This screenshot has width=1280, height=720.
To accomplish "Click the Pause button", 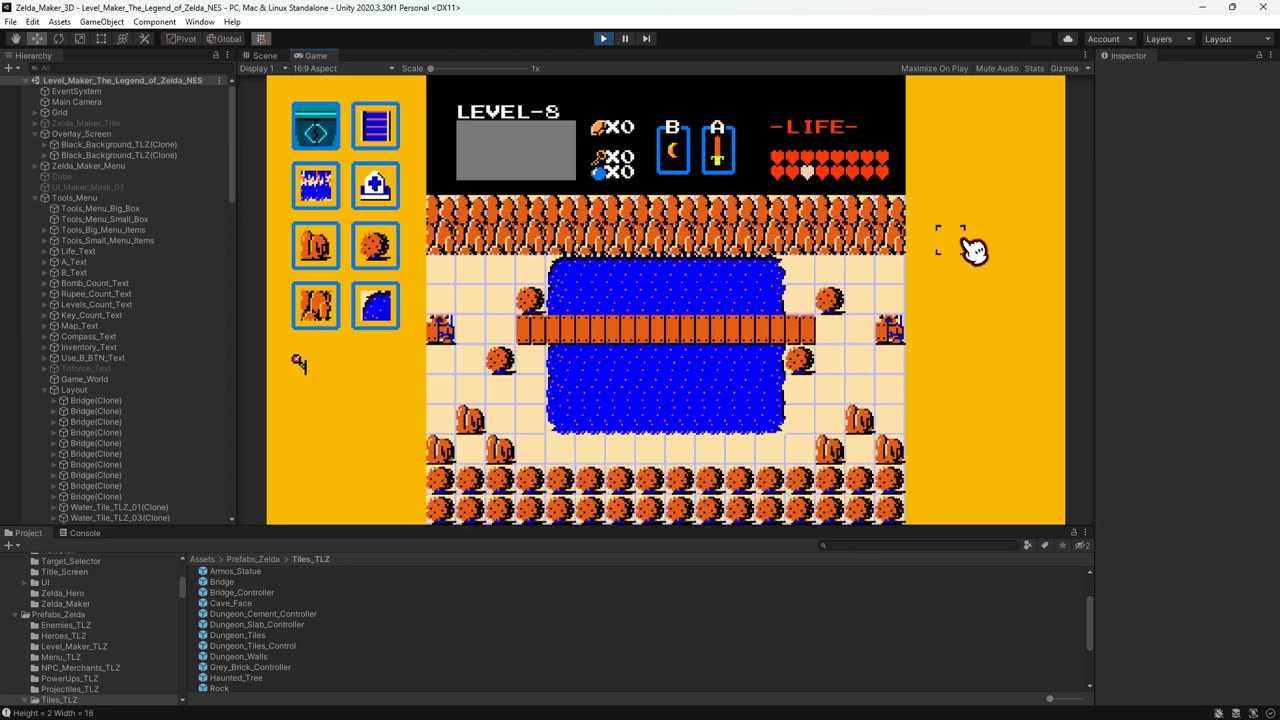I will tap(625, 39).
